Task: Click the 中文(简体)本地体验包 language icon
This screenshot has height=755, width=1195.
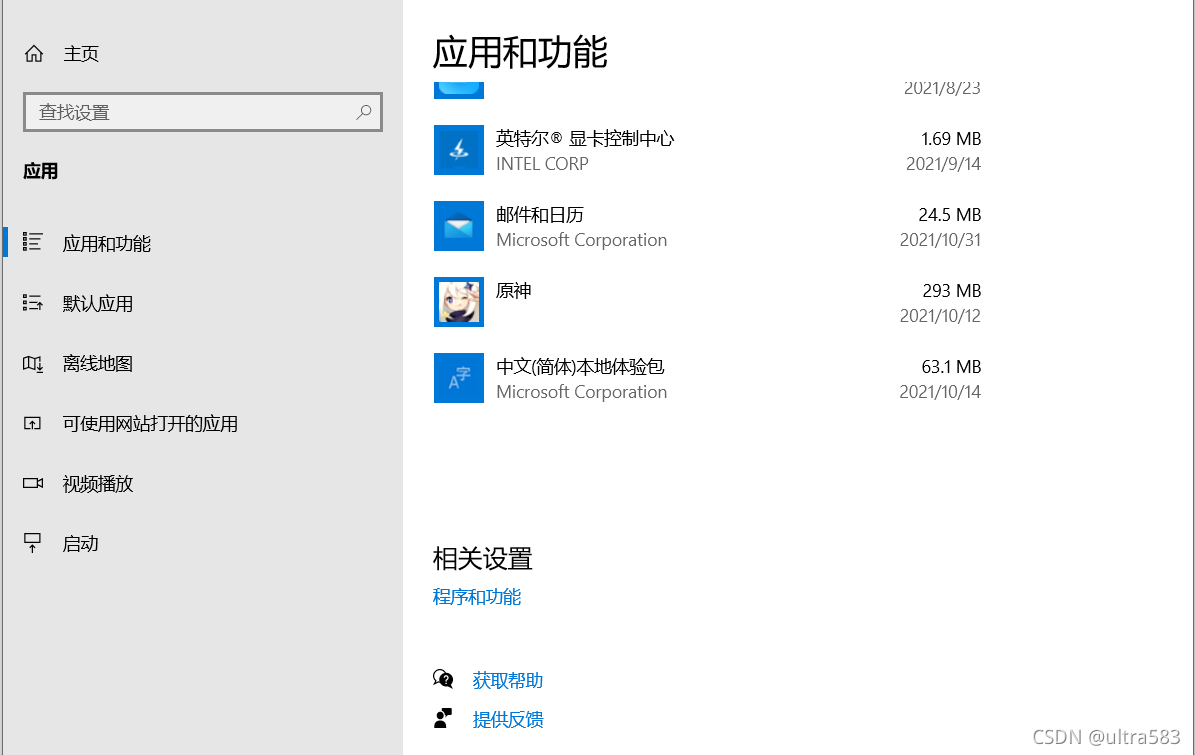Action: (x=459, y=378)
